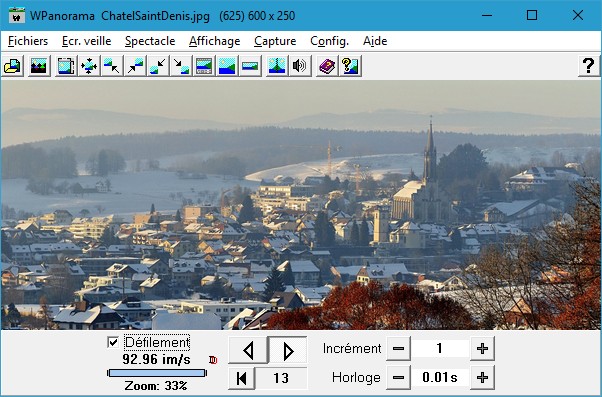Open the Aide menu
The width and height of the screenshot is (602, 397).
point(375,41)
